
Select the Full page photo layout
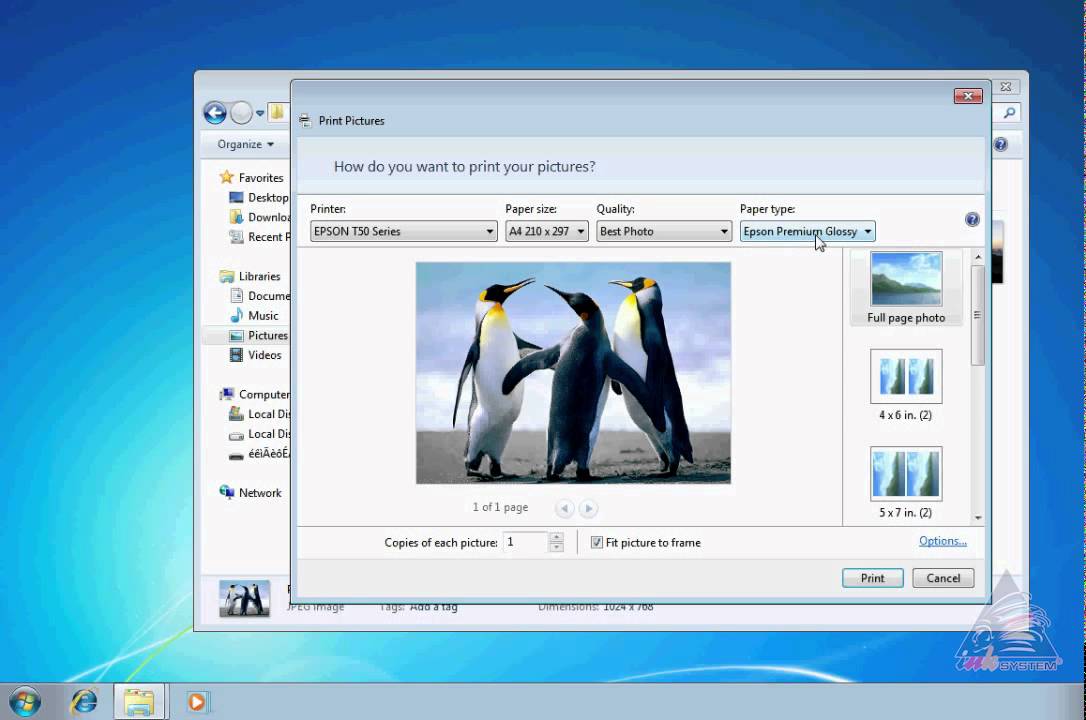point(906,288)
